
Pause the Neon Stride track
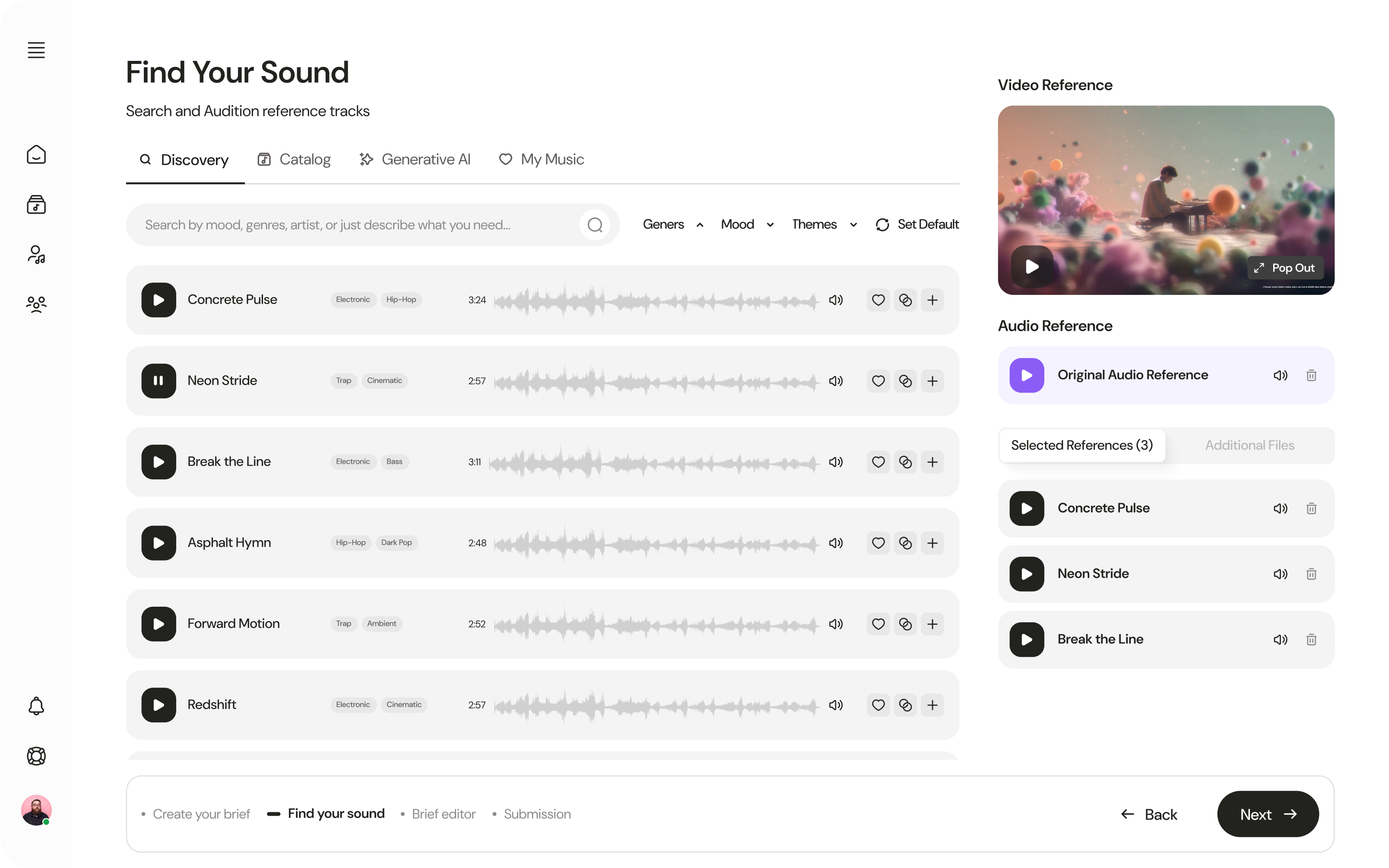coord(159,381)
